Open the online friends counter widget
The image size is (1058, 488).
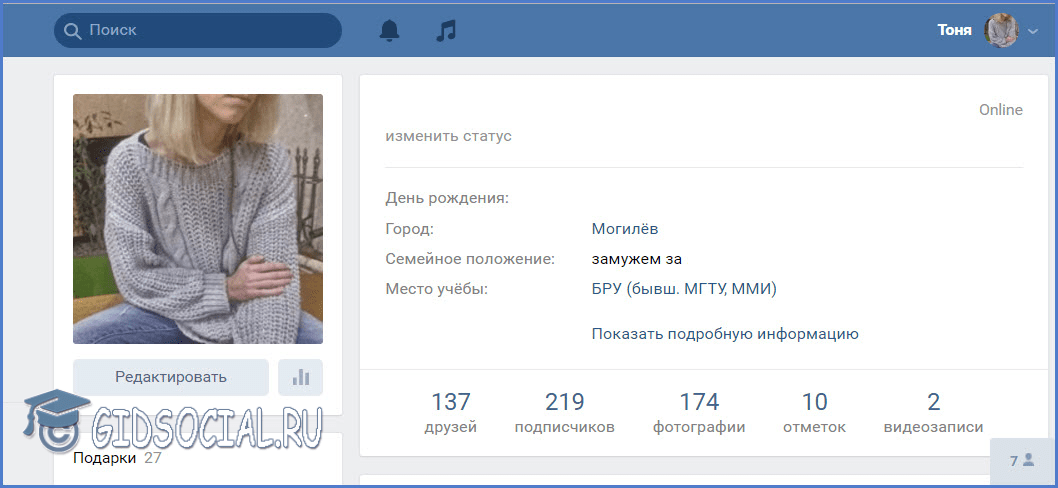coord(1021,461)
